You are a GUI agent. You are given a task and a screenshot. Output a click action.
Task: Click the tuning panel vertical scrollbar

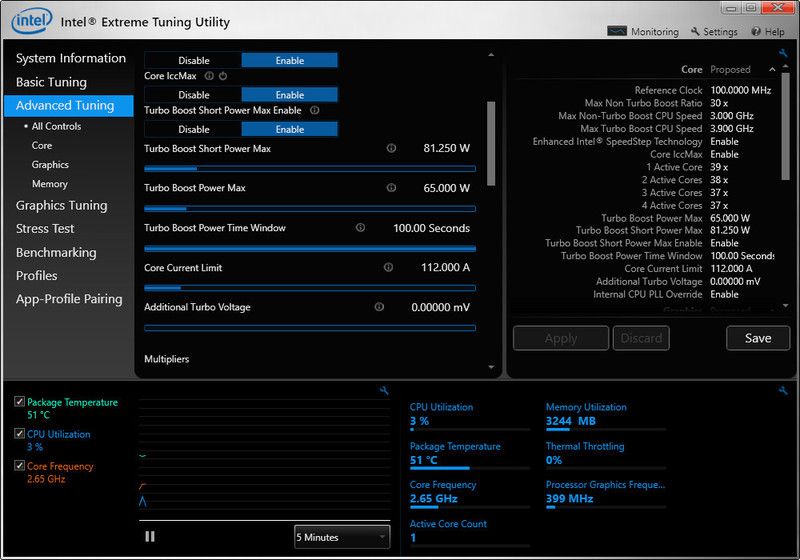(491, 144)
